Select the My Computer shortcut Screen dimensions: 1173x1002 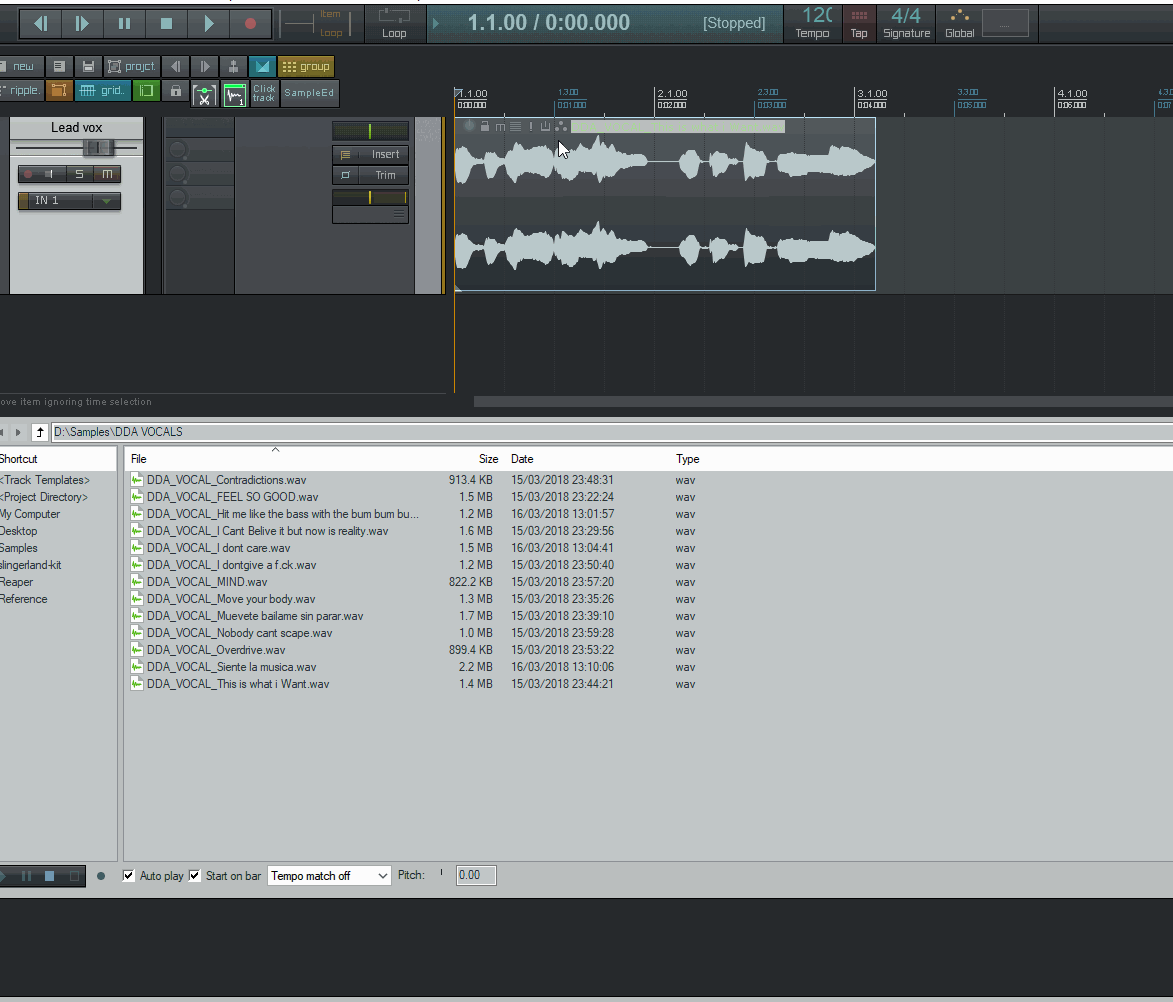click(x=30, y=514)
